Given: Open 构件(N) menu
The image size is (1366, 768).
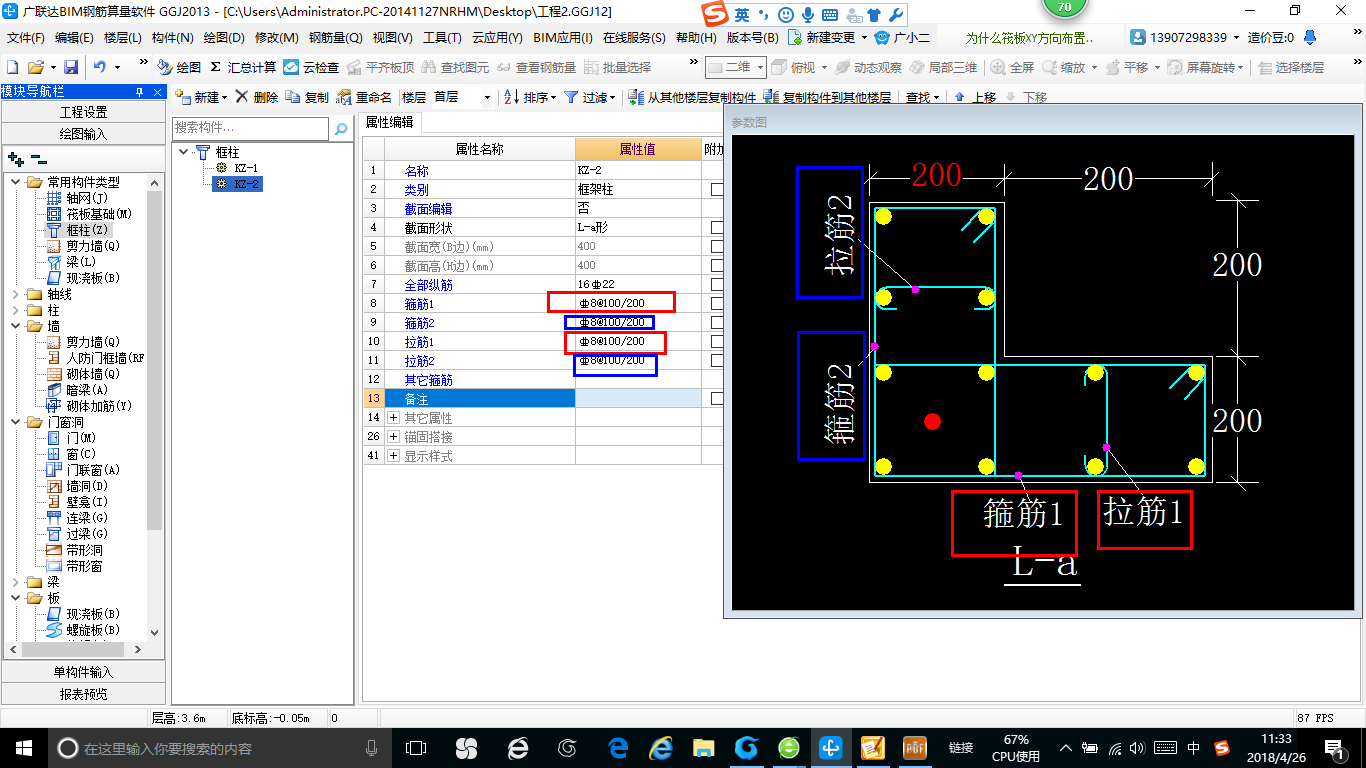Looking at the screenshot, I should (172, 38).
